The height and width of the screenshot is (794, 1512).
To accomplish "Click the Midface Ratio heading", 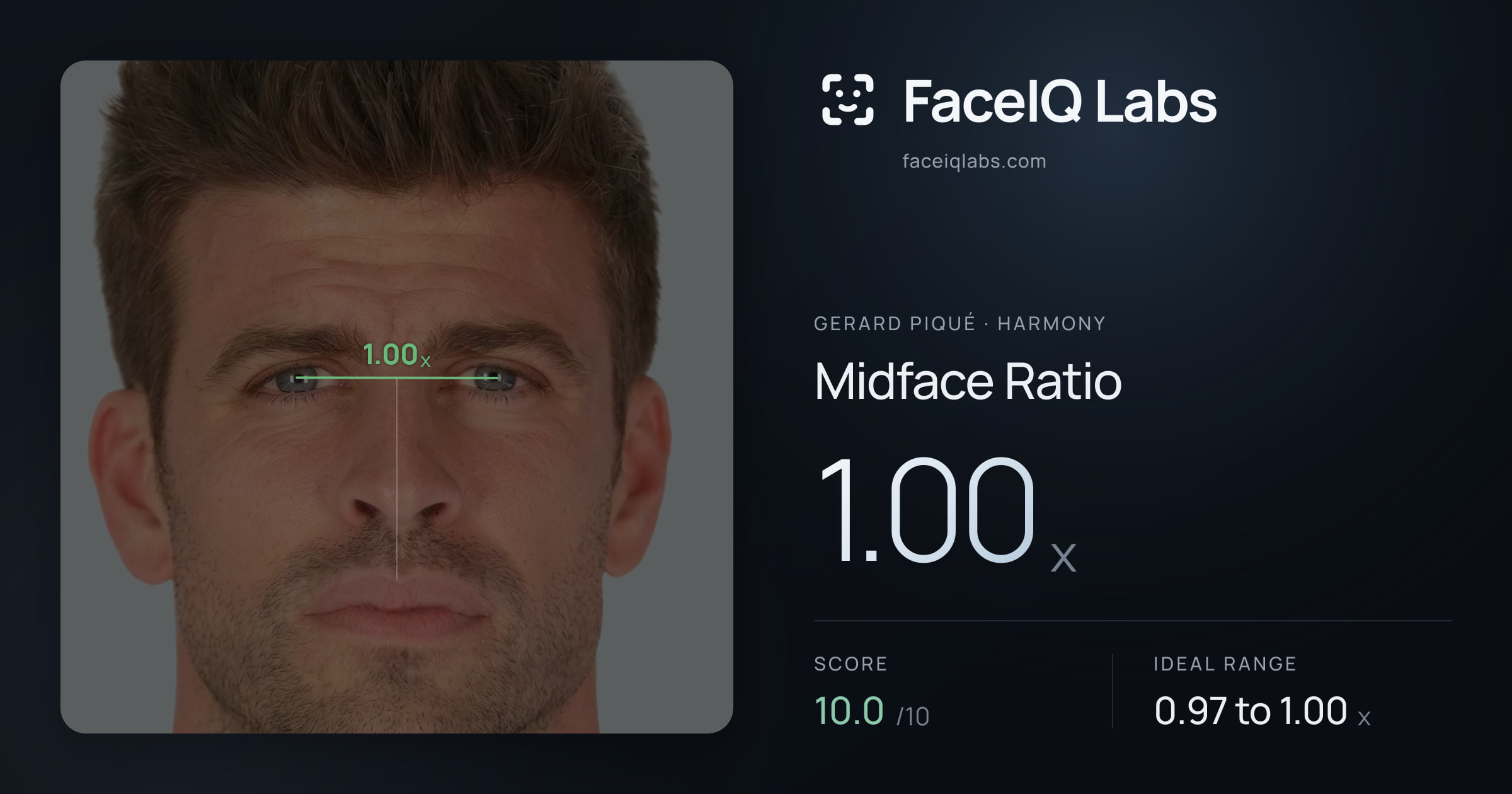I will point(968,382).
